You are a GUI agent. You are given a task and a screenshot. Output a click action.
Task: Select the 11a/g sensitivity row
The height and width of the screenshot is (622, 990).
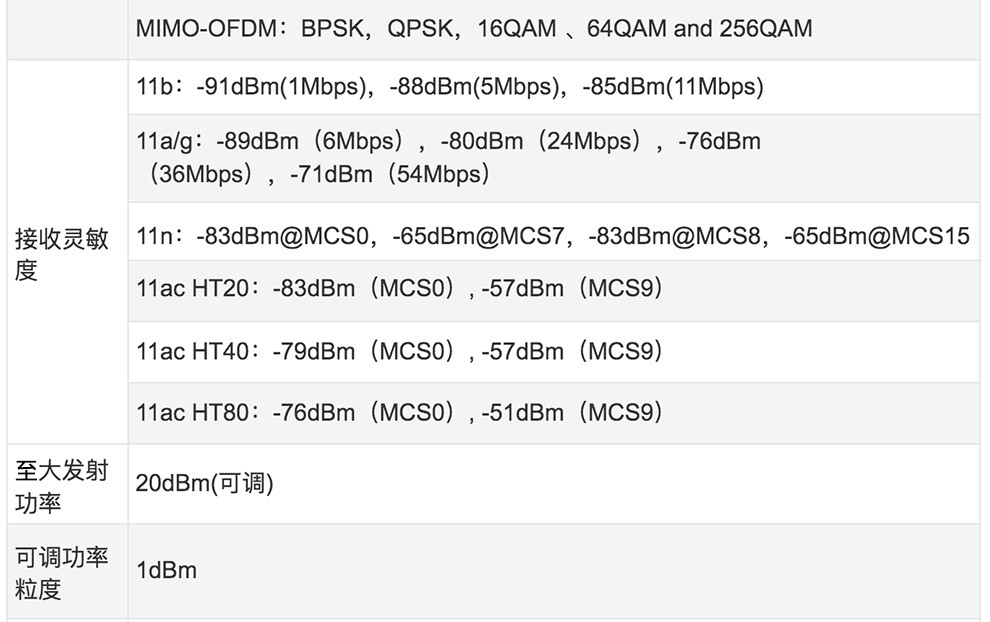pos(449,157)
